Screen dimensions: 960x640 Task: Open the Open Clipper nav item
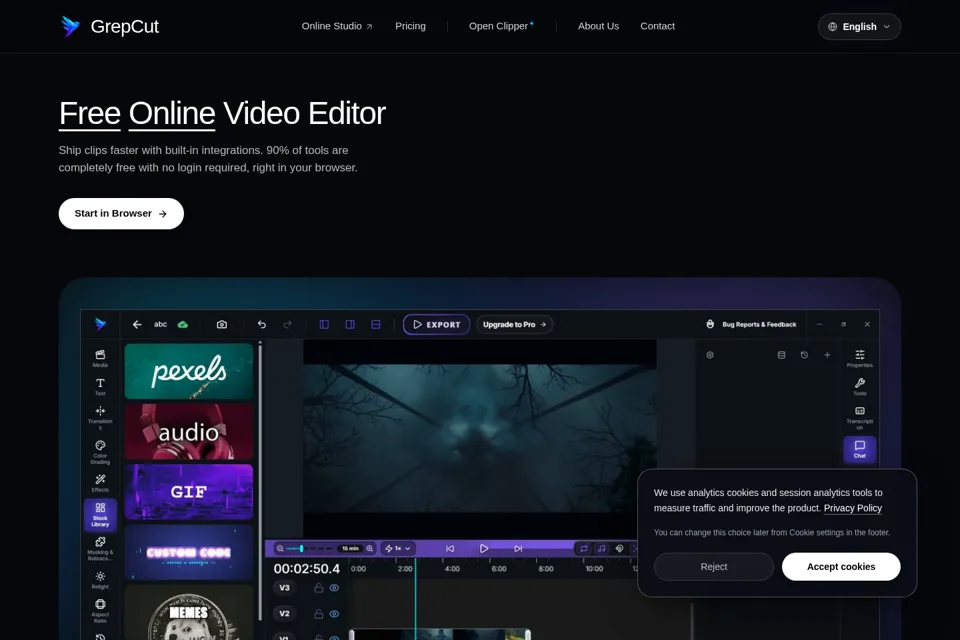[501, 26]
